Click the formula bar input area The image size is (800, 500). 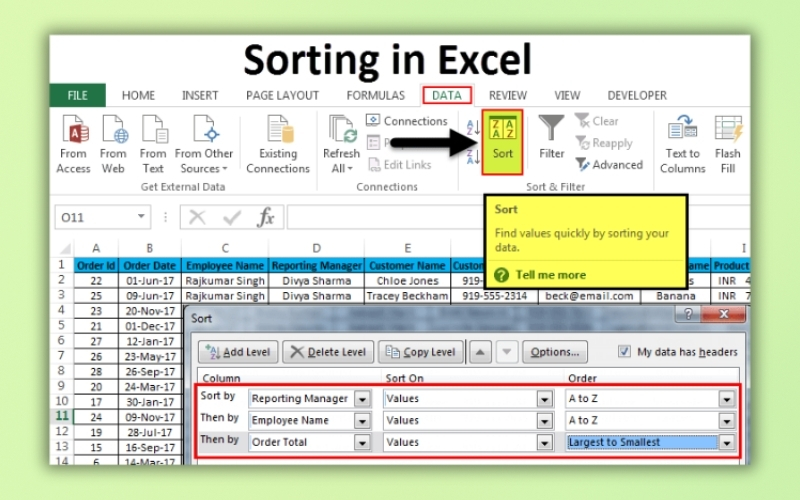coord(386,217)
